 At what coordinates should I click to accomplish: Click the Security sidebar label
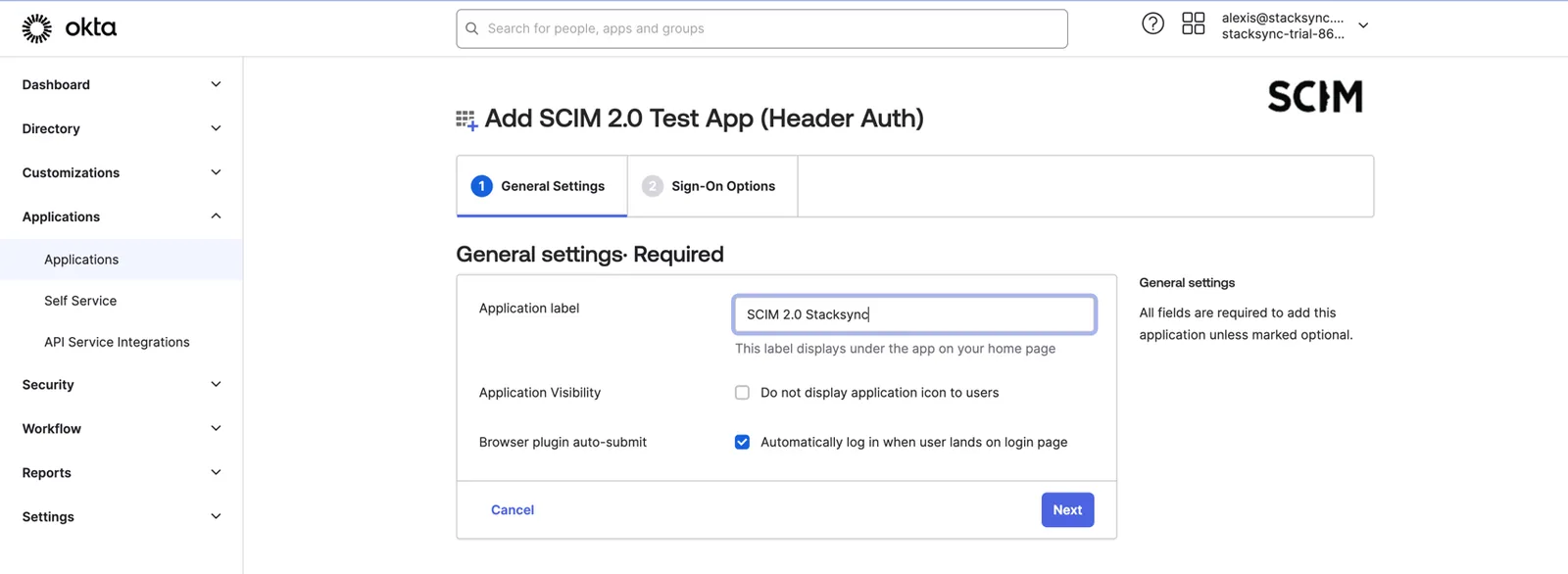click(48, 384)
